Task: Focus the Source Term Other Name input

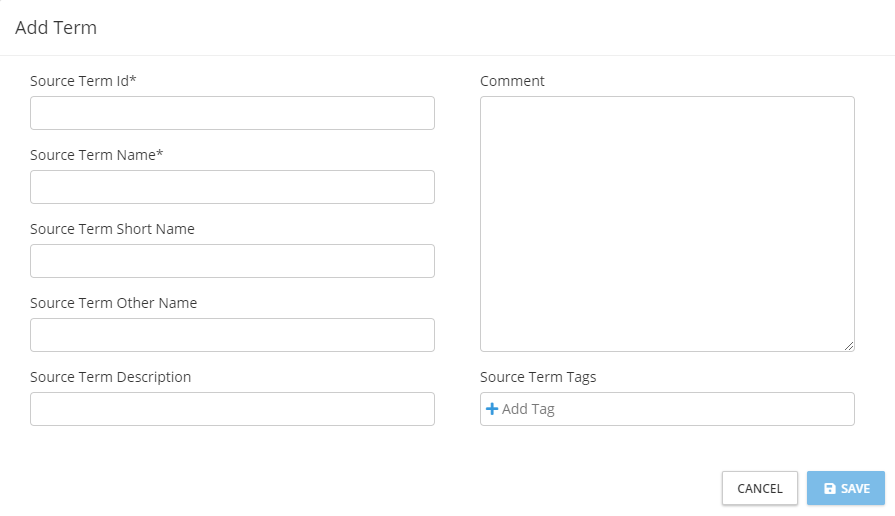Action: point(232,335)
